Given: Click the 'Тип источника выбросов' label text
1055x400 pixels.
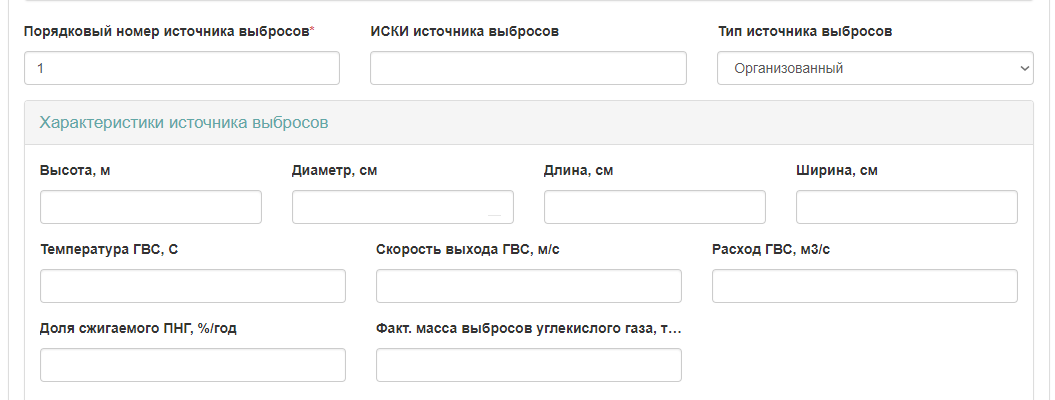Looking at the screenshot, I should tap(805, 31).
